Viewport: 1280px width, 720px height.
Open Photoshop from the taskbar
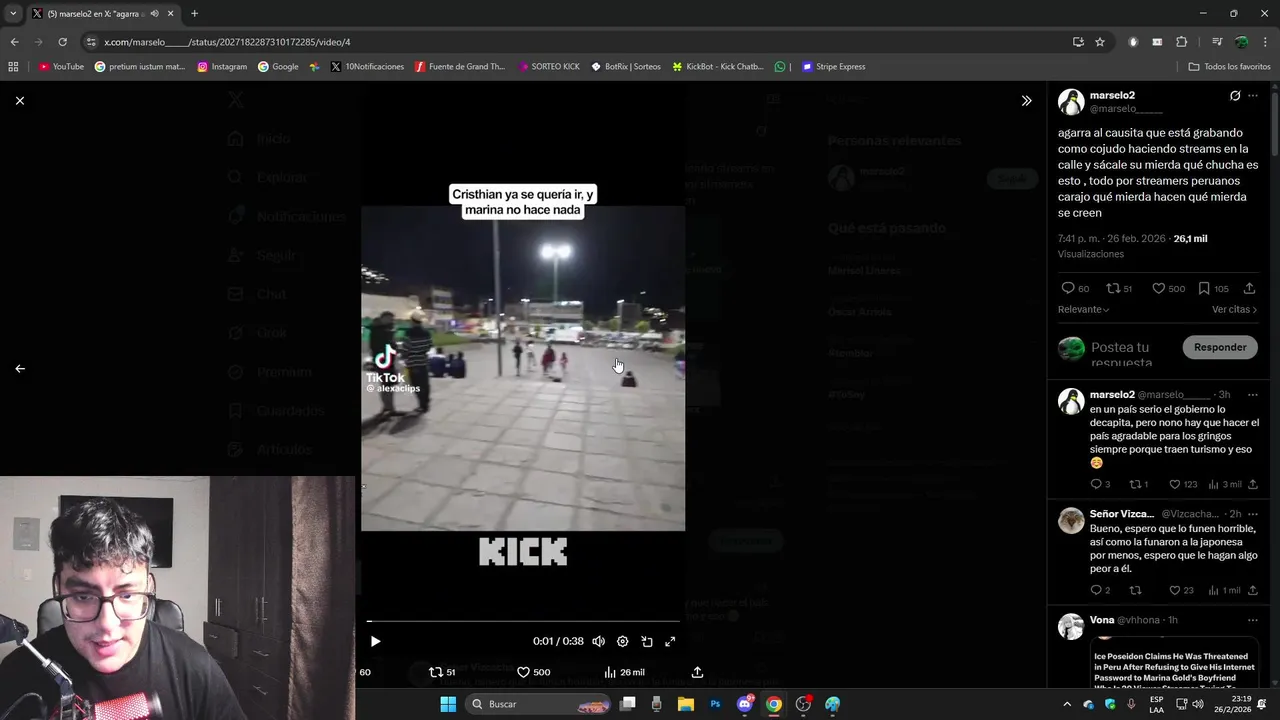[715, 704]
